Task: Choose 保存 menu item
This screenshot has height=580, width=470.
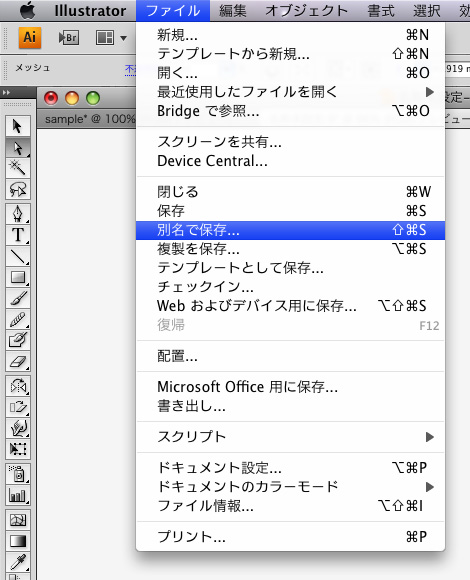Action: pos(290,211)
